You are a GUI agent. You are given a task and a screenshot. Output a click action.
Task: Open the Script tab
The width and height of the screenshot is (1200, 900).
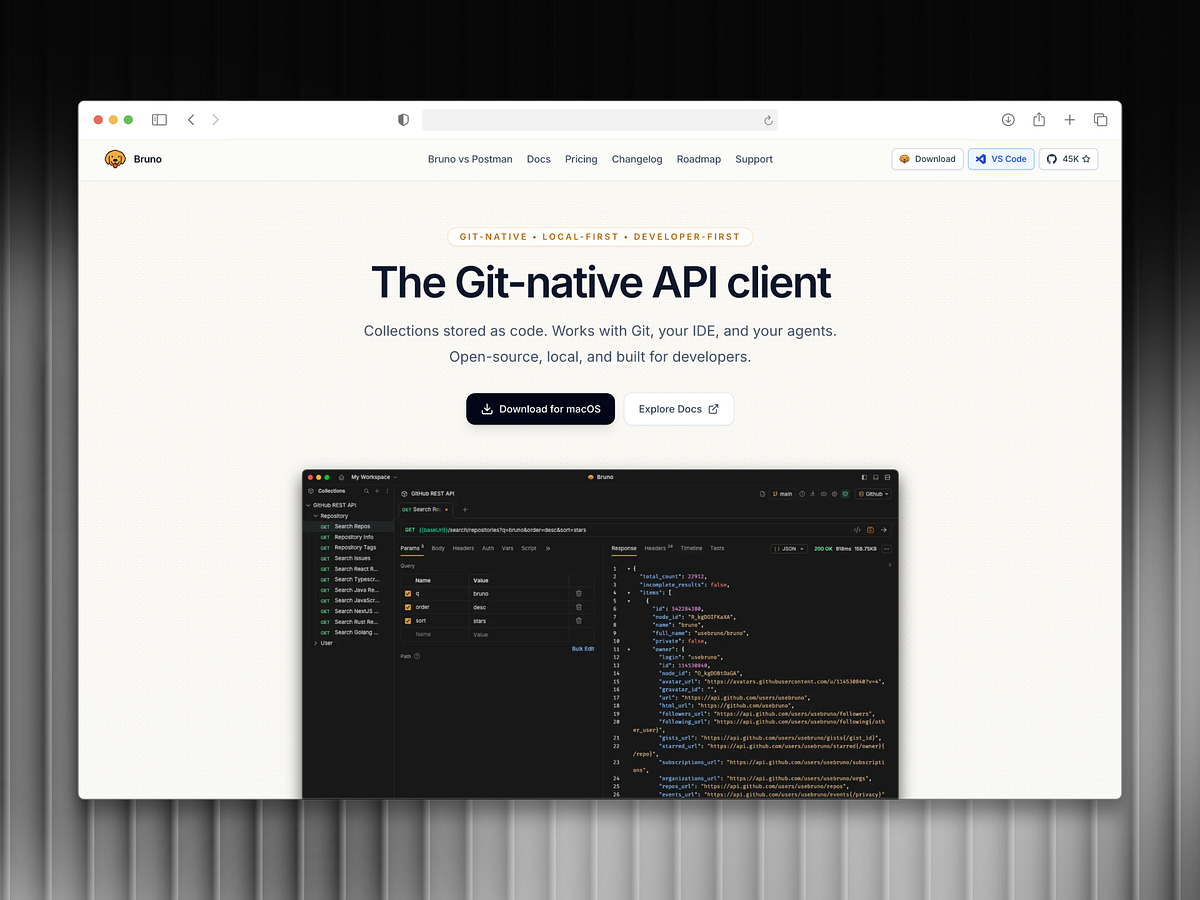[529, 548]
